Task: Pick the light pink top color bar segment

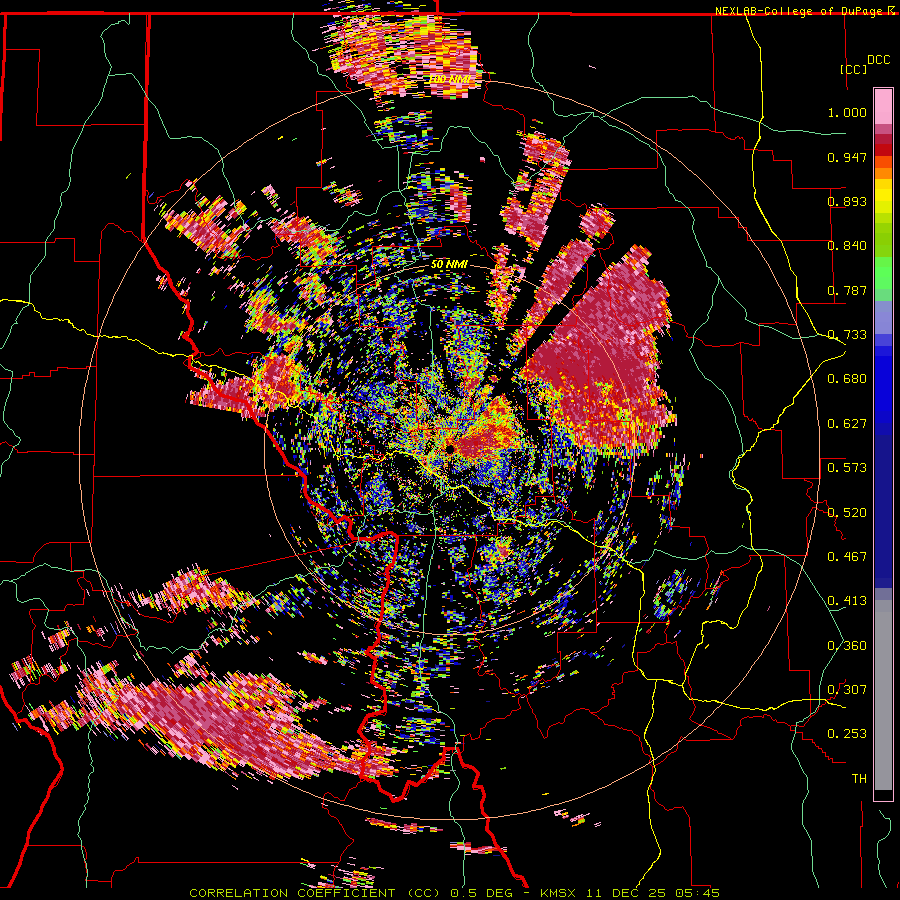Action: (883, 107)
